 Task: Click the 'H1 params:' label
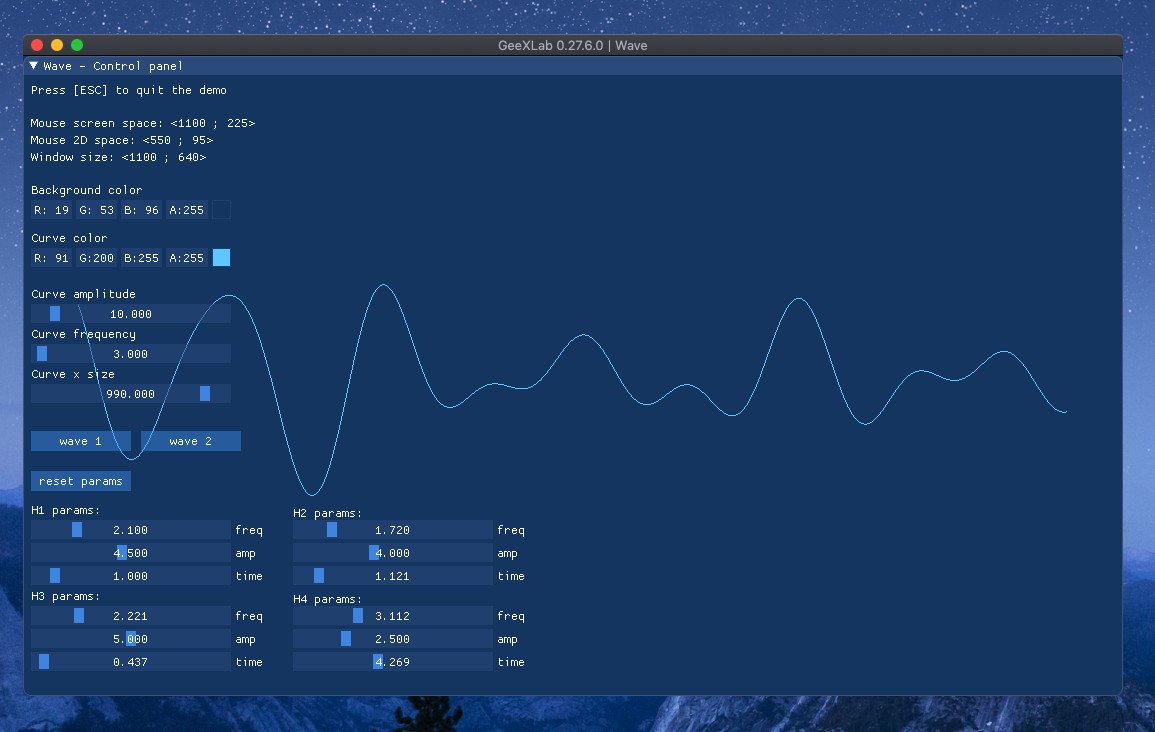66,510
